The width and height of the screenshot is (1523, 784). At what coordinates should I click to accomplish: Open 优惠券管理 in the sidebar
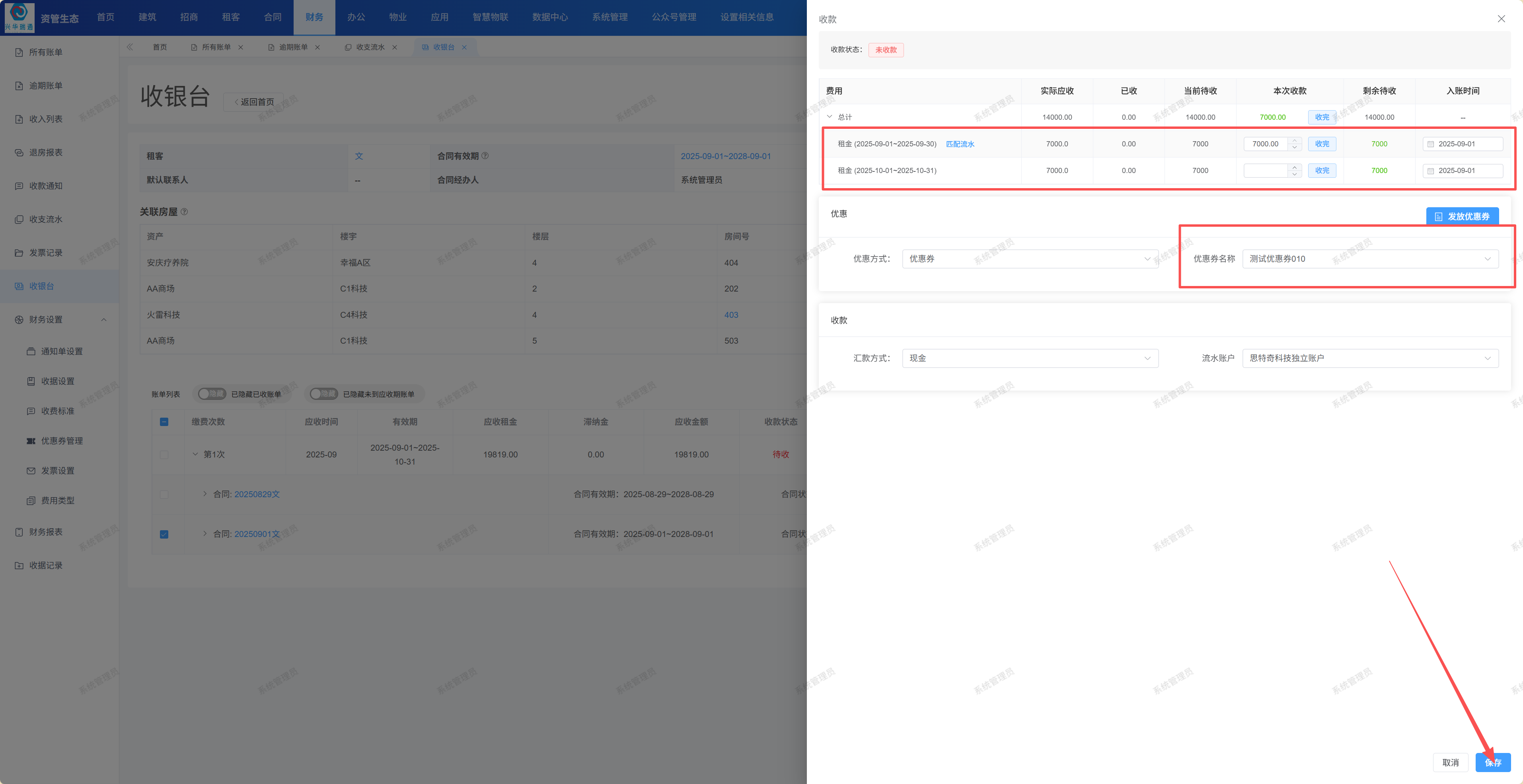[x=62, y=440]
